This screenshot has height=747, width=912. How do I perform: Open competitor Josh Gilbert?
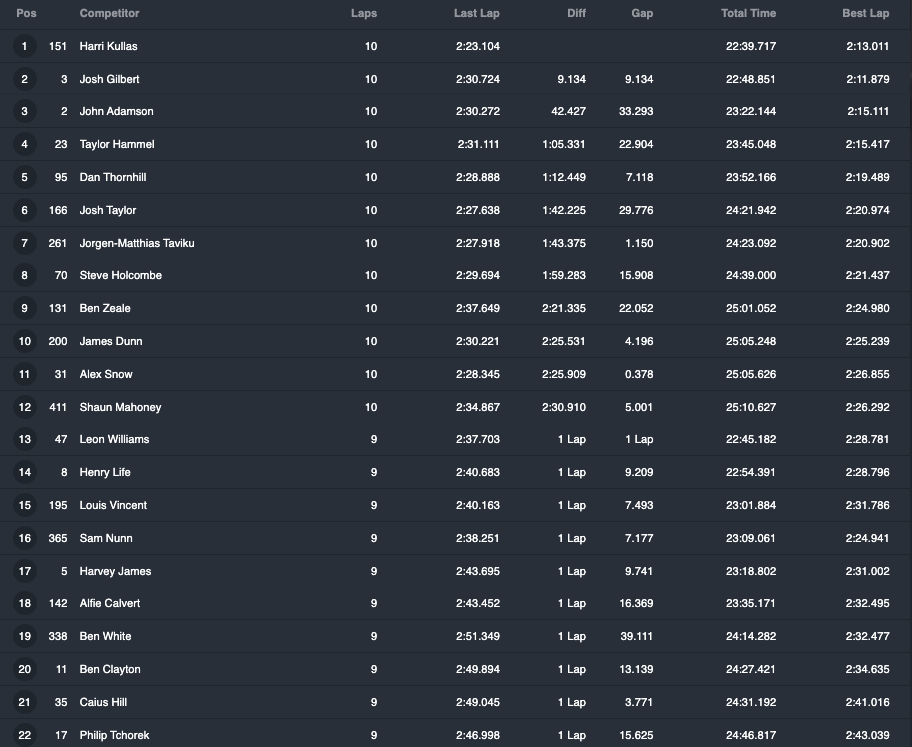109,79
